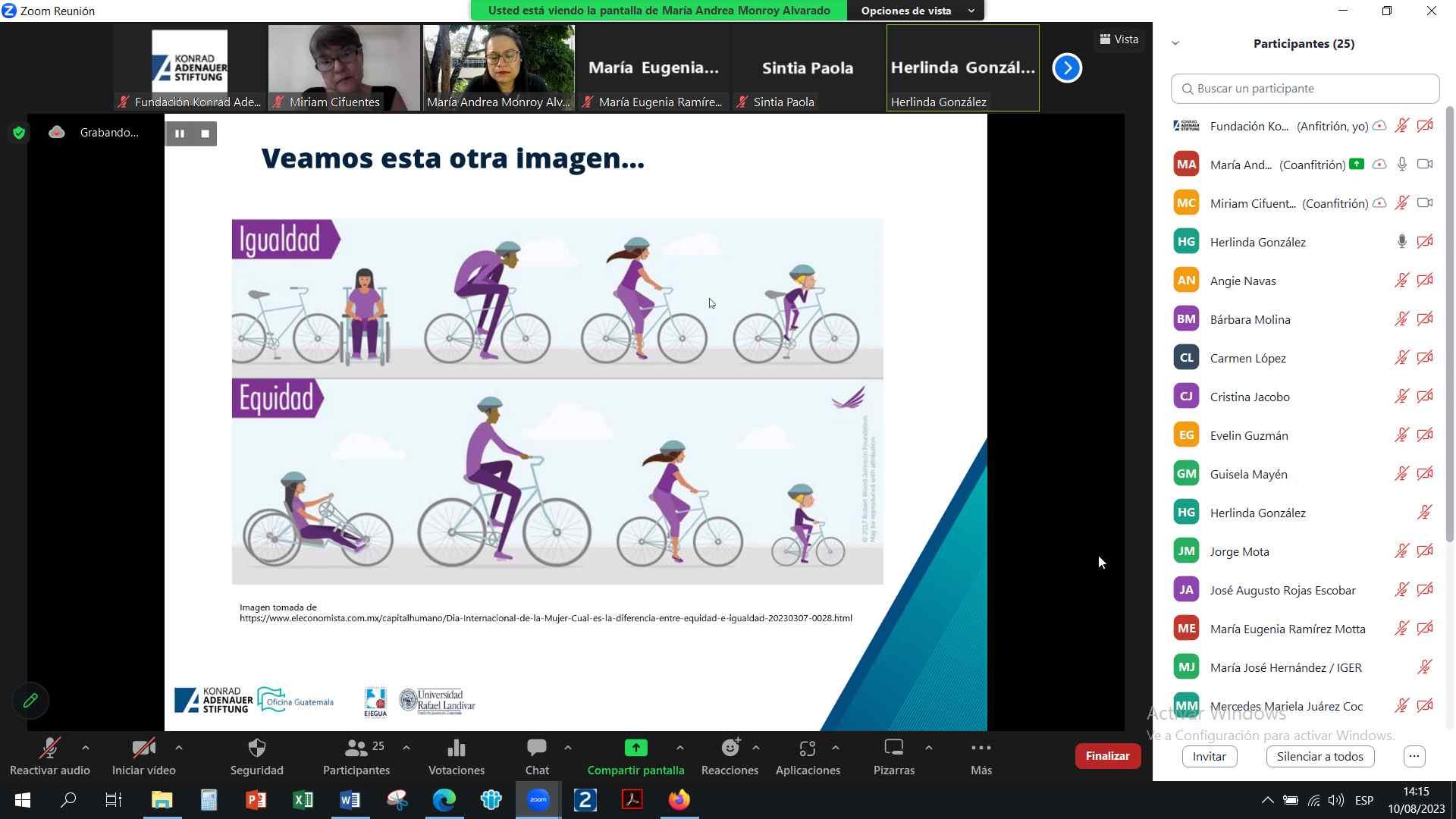Click the Silenciar a todos button
This screenshot has height=819, width=1456.
1319,756
